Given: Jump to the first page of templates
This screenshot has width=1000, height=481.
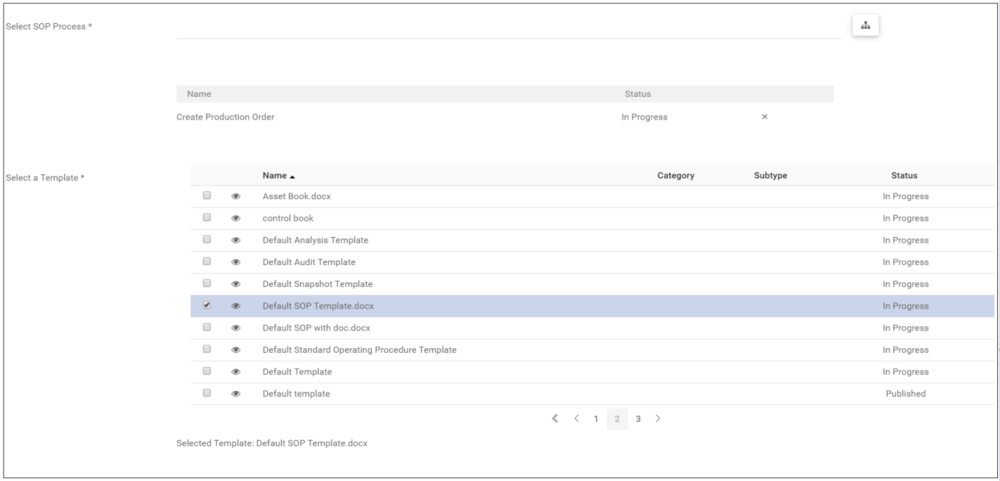Looking at the screenshot, I should click(x=555, y=419).
